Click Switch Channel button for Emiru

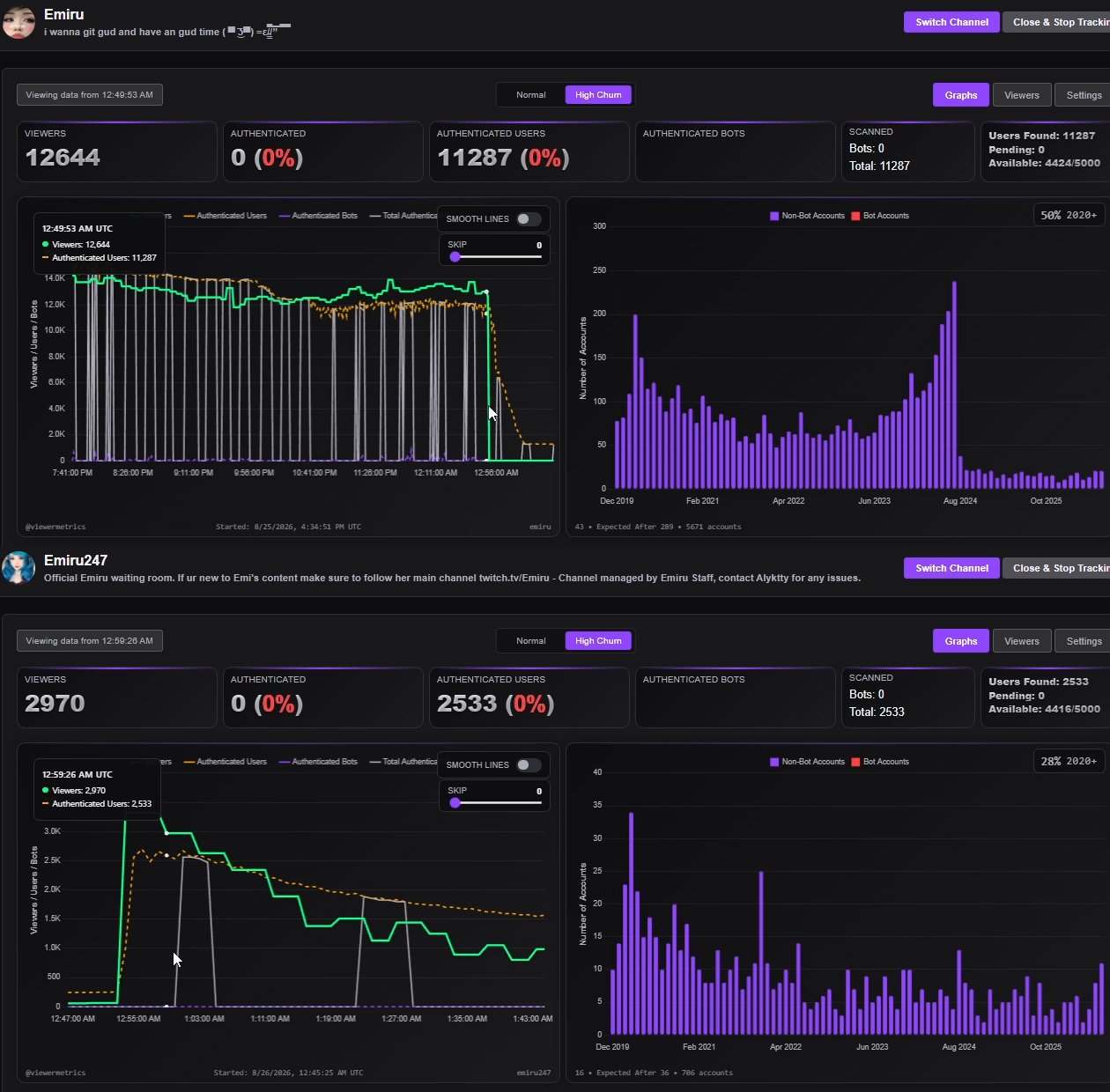coord(951,22)
